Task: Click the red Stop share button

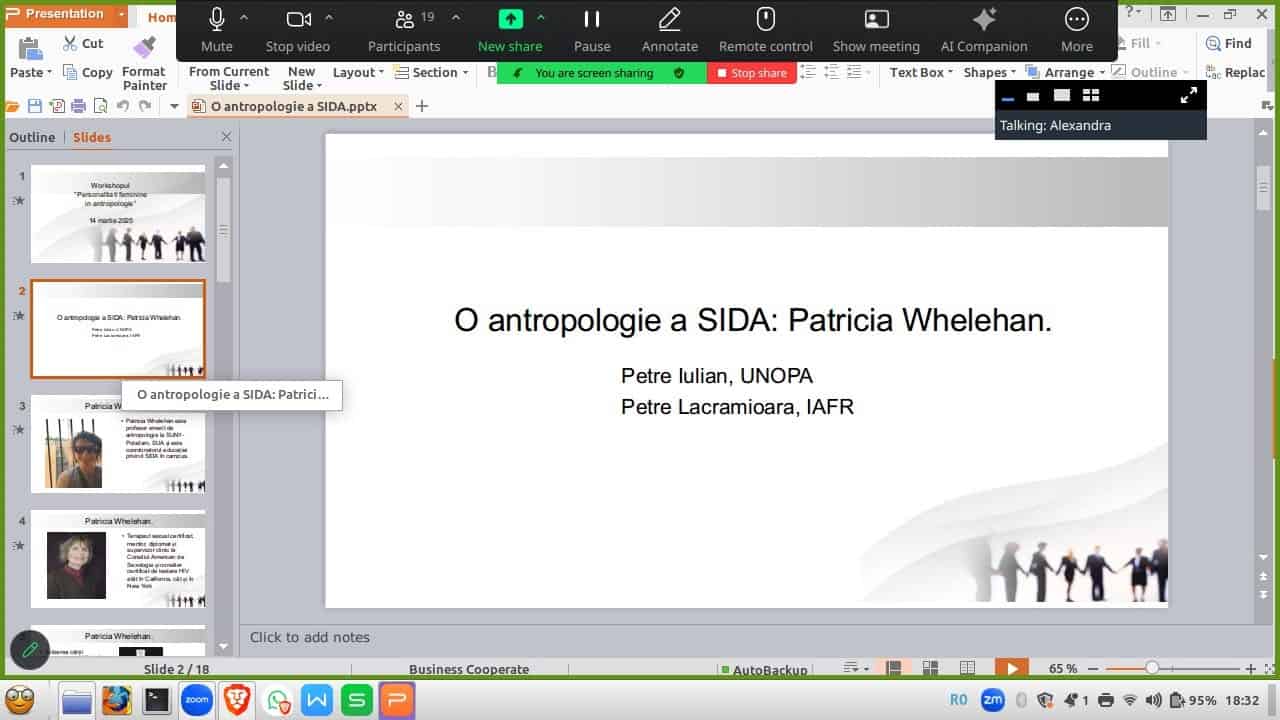Action: pos(752,73)
